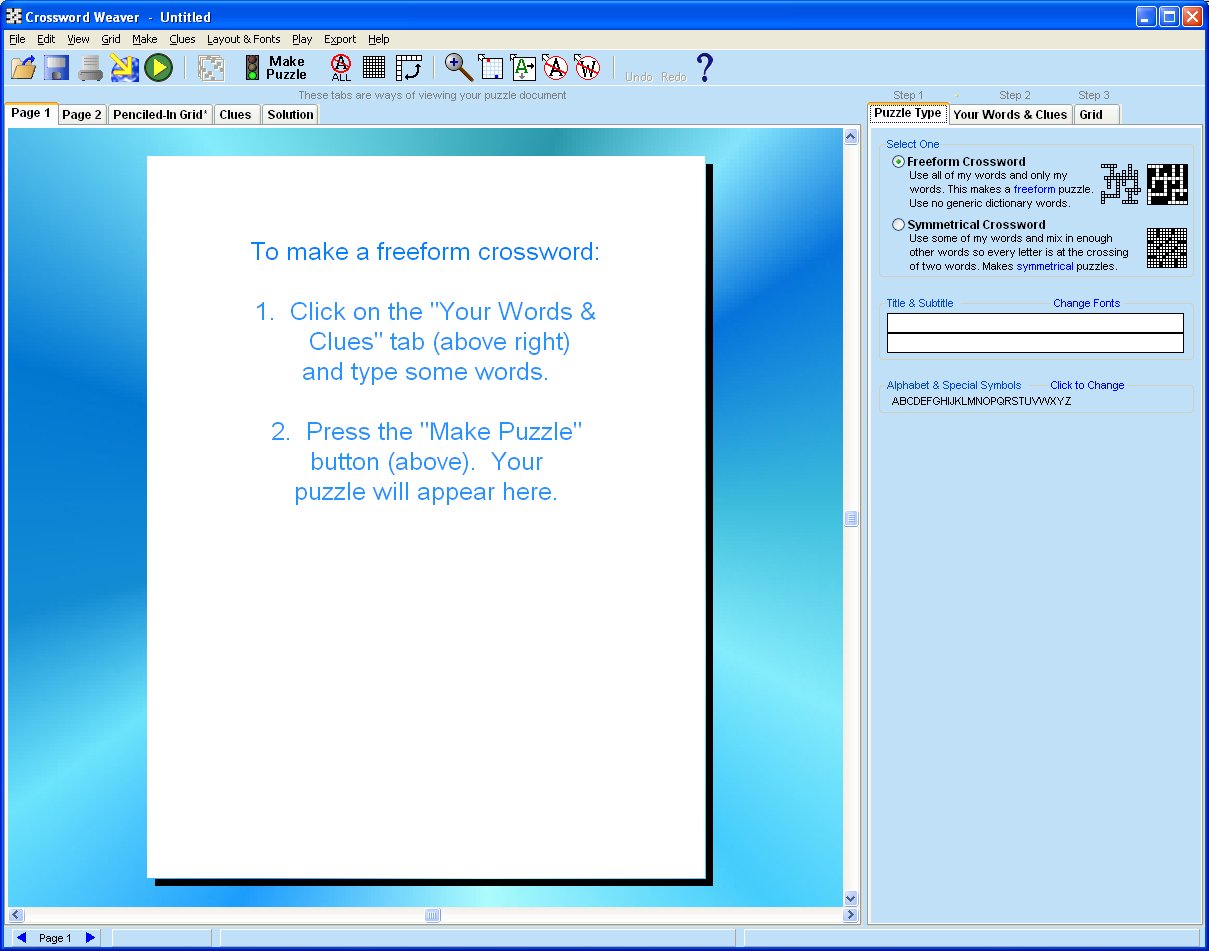Image resolution: width=1209 pixels, height=951 pixels.
Task: Click the grid with corner arrow icon
Action: coord(491,68)
